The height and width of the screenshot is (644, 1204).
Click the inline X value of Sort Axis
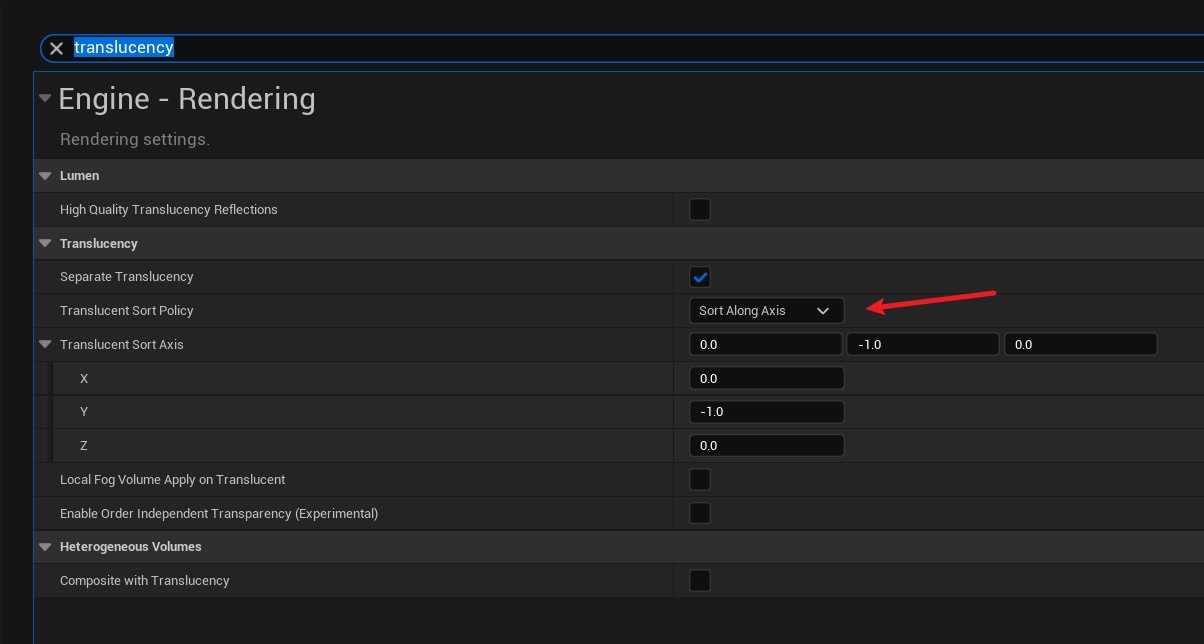click(765, 345)
